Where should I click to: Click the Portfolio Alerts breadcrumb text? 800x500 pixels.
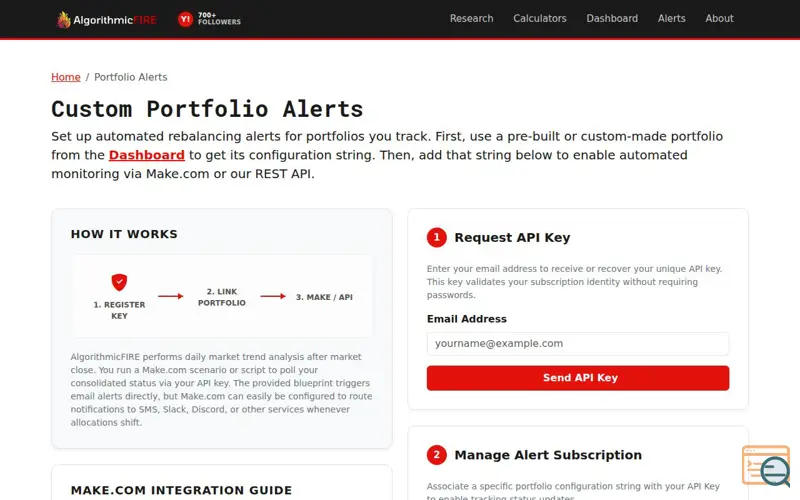(131, 77)
